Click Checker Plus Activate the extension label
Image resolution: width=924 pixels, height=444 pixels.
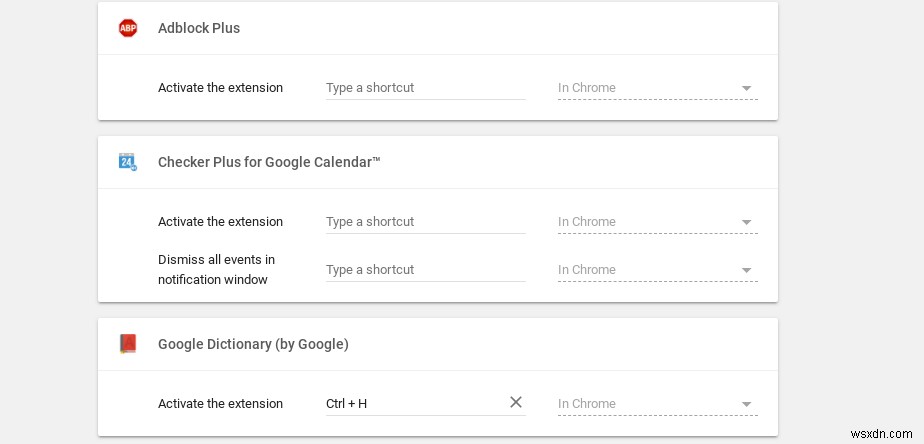click(x=220, y=222)
